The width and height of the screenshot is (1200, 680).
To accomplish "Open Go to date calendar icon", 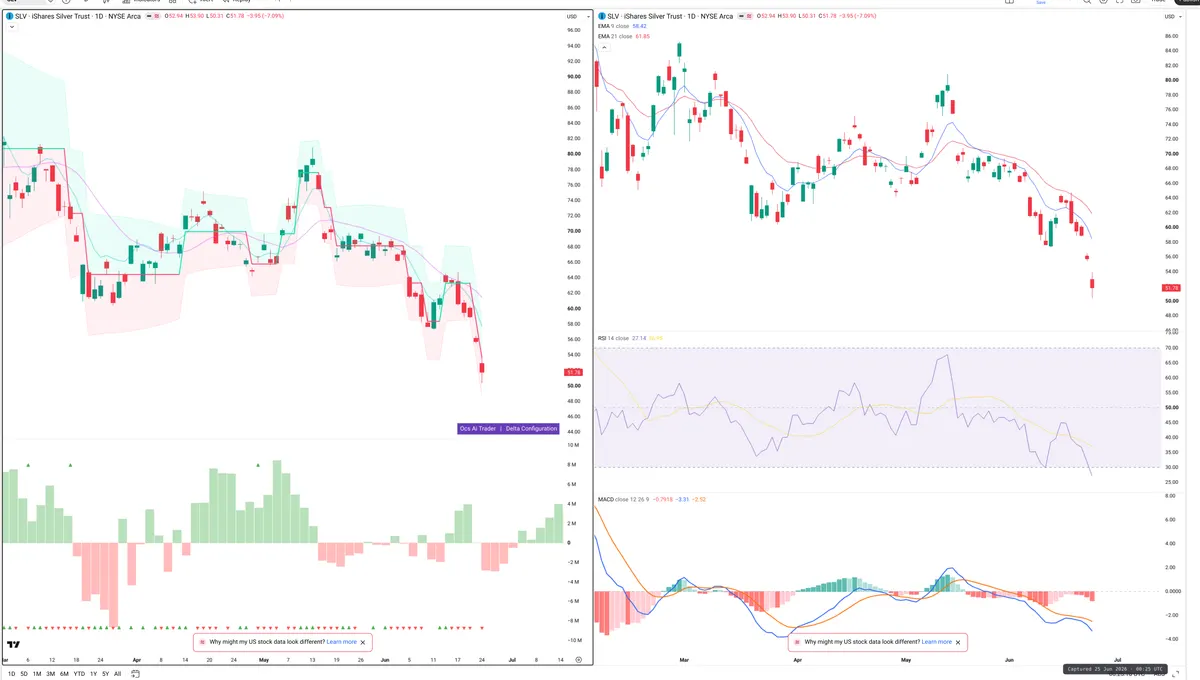I will [135, 674].
